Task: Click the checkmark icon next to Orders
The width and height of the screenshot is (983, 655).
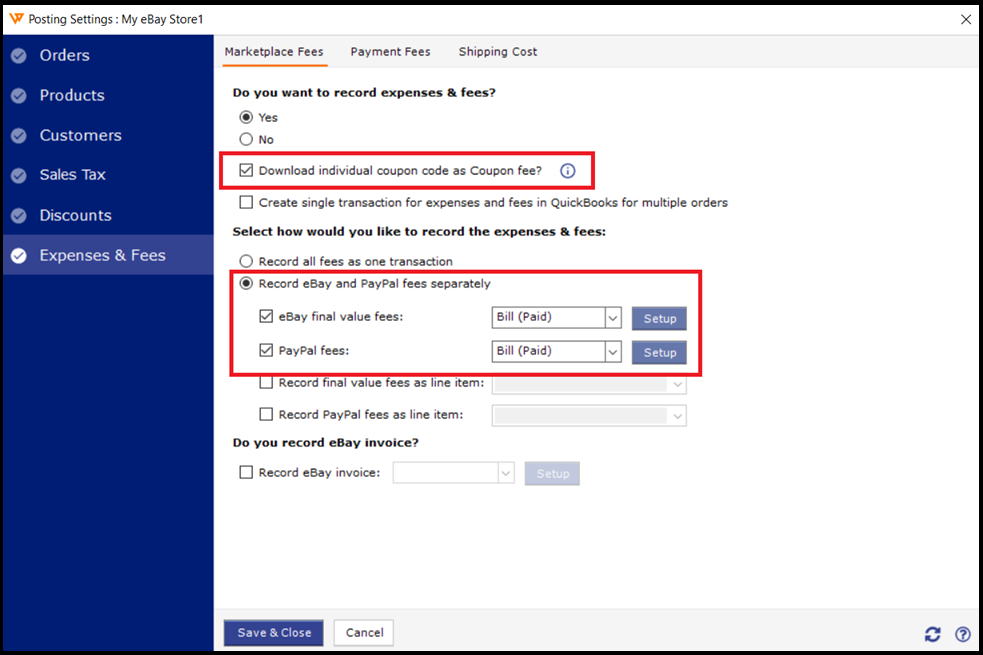Action: coord(19,56)
